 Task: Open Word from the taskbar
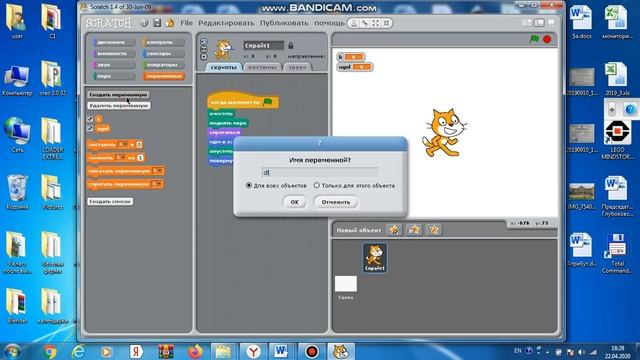click(281, 351)
